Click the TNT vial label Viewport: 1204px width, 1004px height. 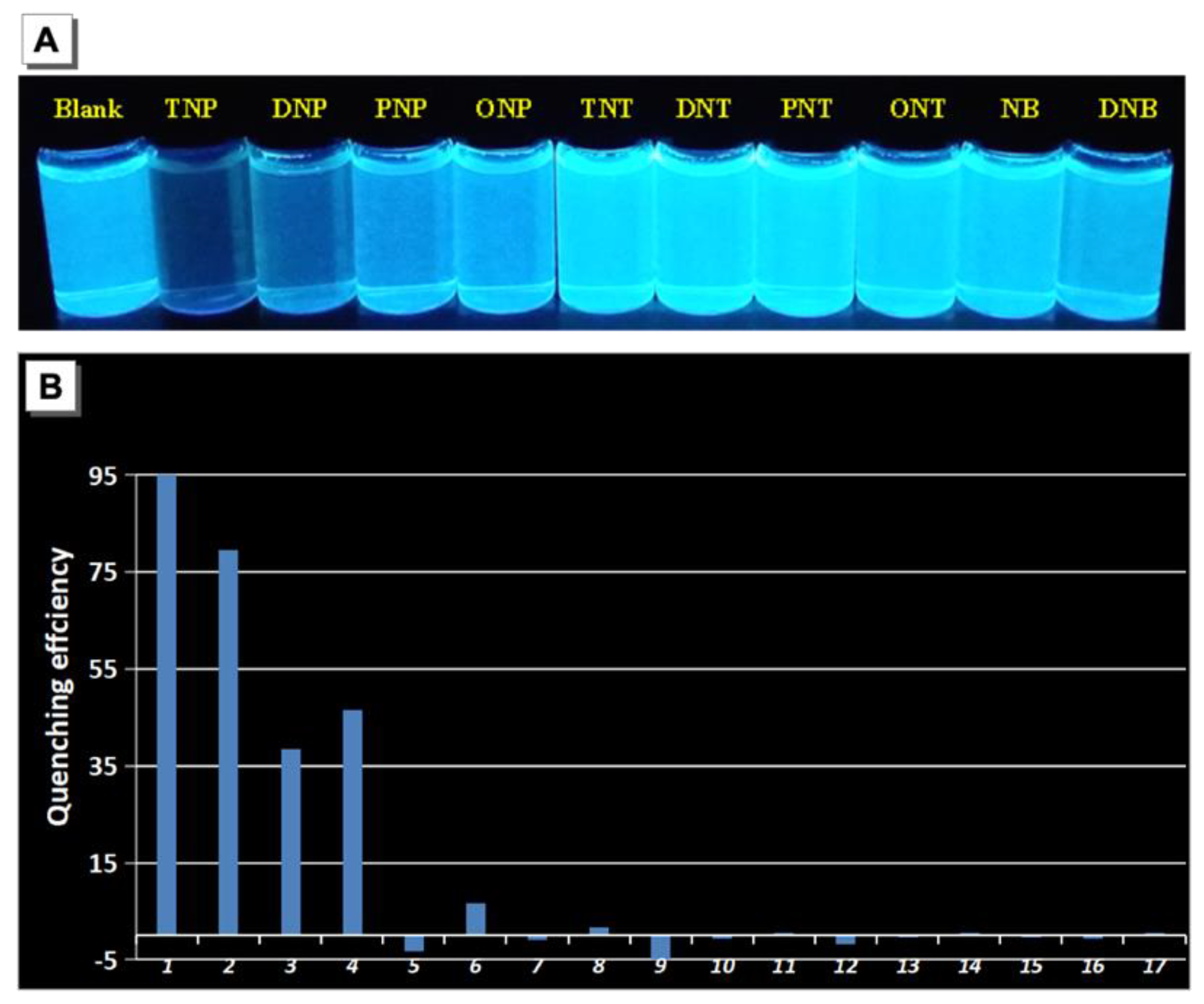pos(606,108)
